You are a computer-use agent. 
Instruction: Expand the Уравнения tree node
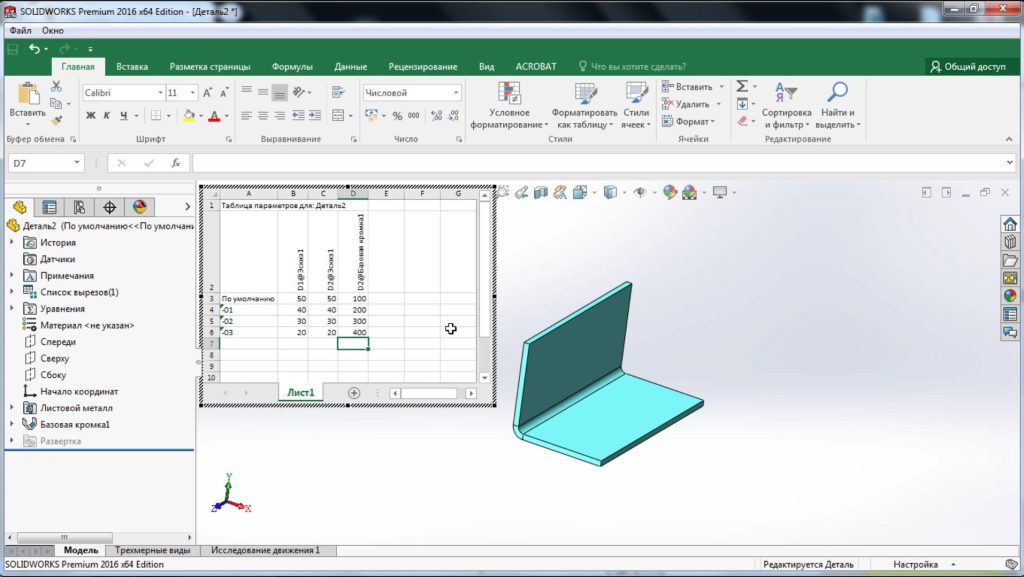(12, 309)
